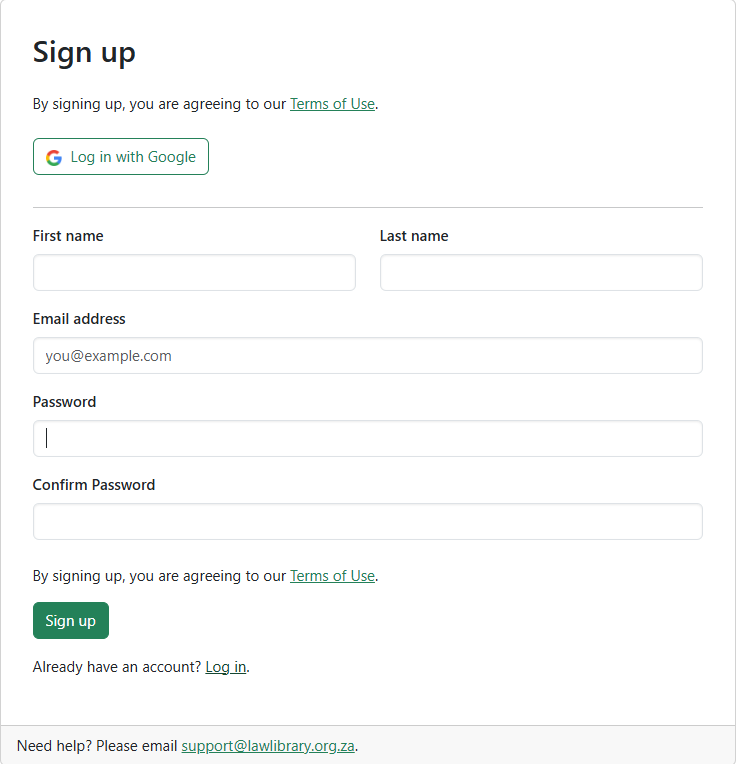Click into the Last name text box
The width and height of the screenshot is (737, 764).
point(541,272)
